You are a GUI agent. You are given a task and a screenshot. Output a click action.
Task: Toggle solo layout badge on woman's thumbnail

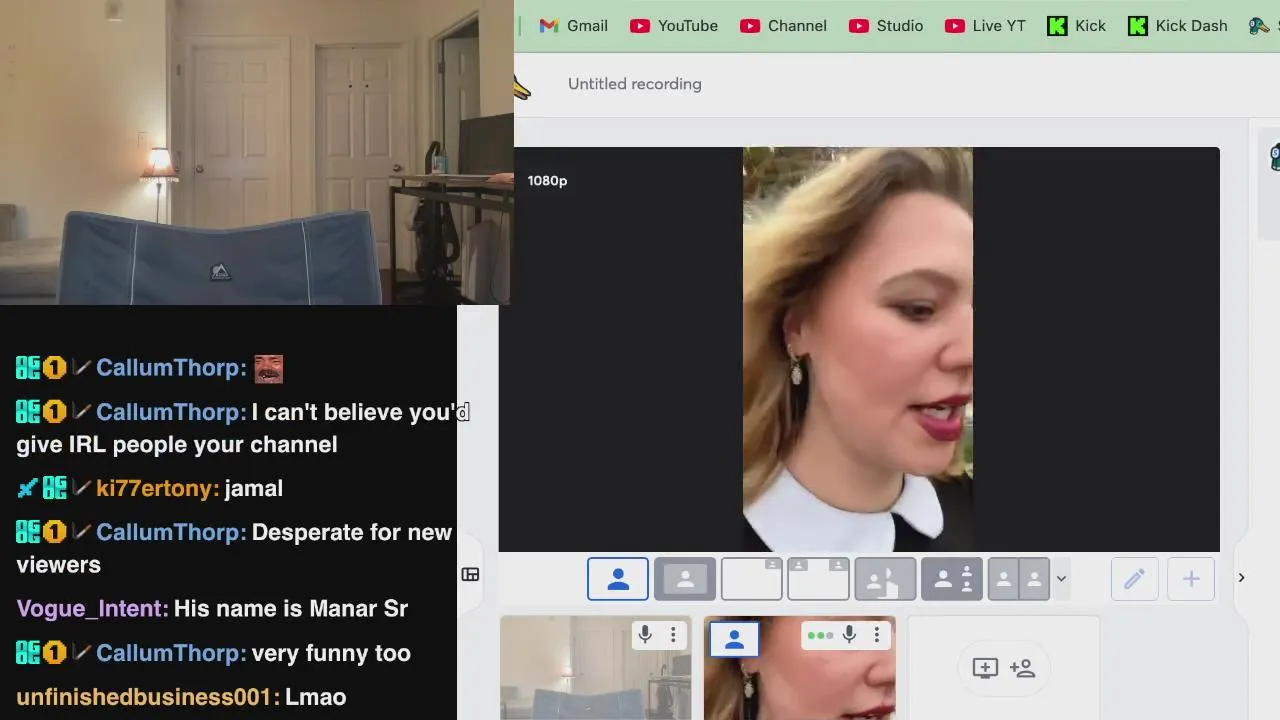point(734,639)
